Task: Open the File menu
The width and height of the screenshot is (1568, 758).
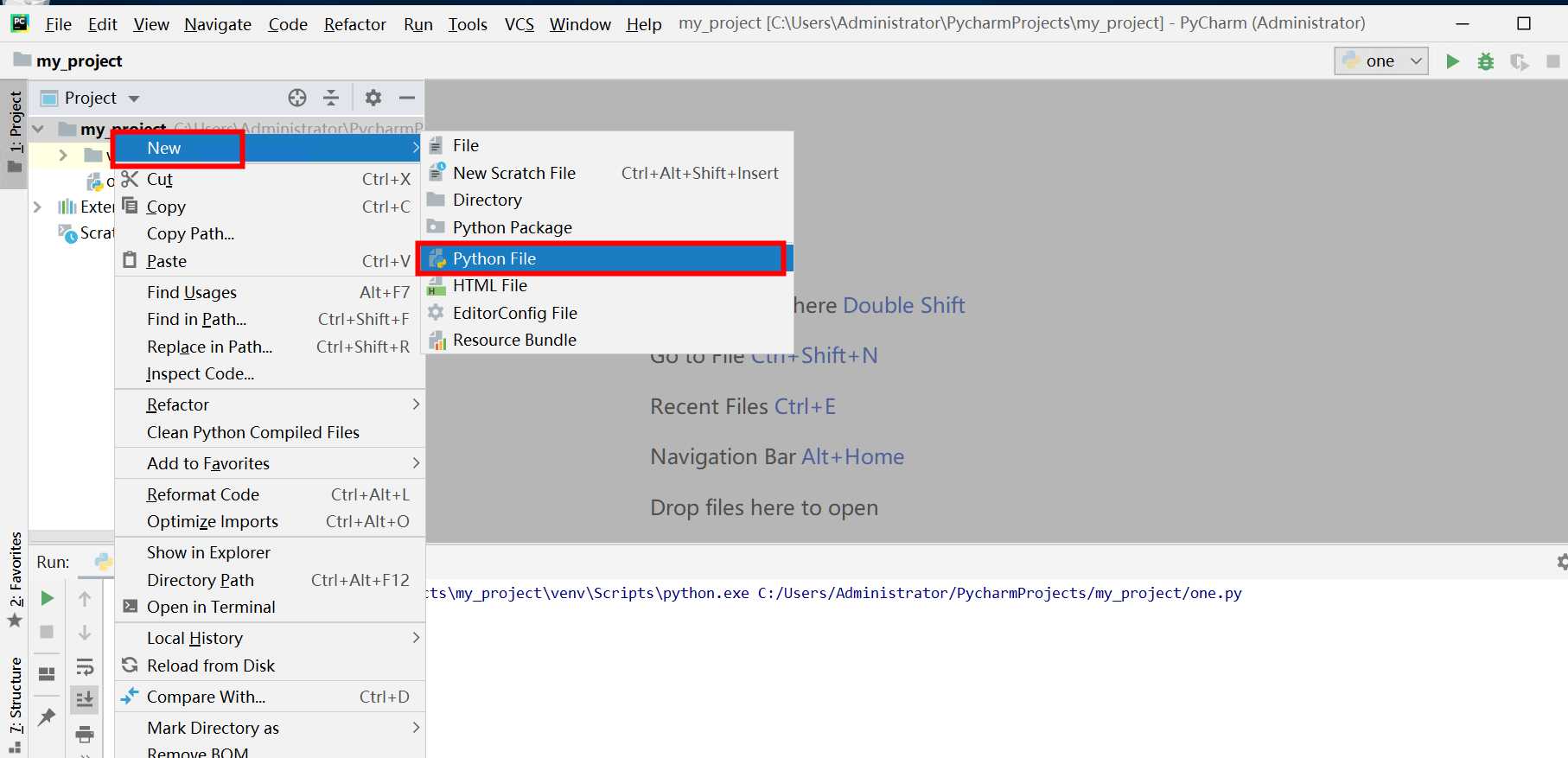Action: pos(58,24)
